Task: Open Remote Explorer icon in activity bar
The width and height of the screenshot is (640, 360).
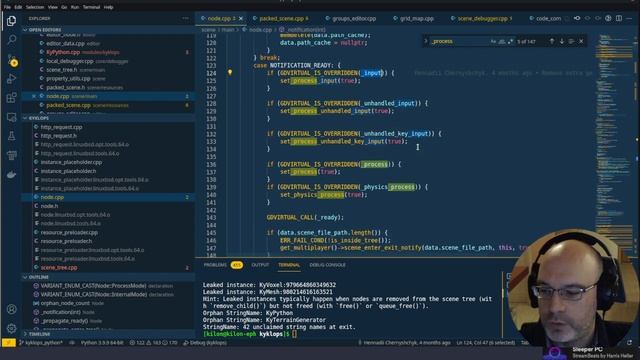Action: [11, 117]
